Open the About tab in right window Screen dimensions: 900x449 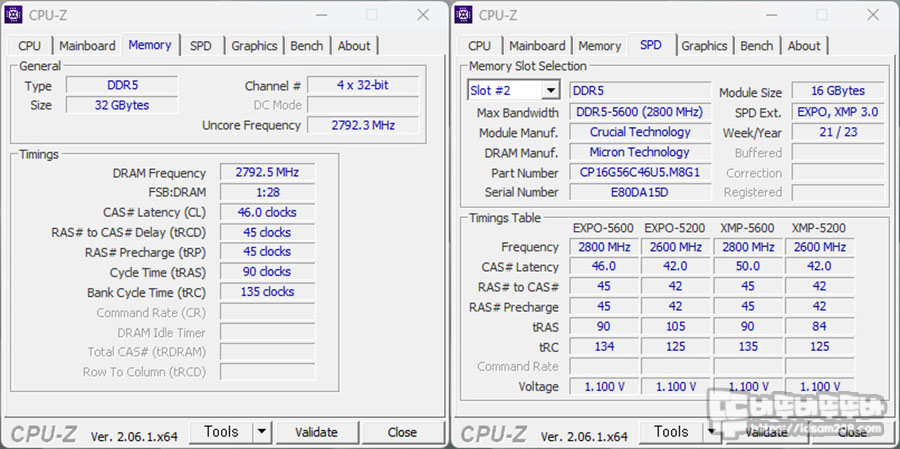pos(804,46)
